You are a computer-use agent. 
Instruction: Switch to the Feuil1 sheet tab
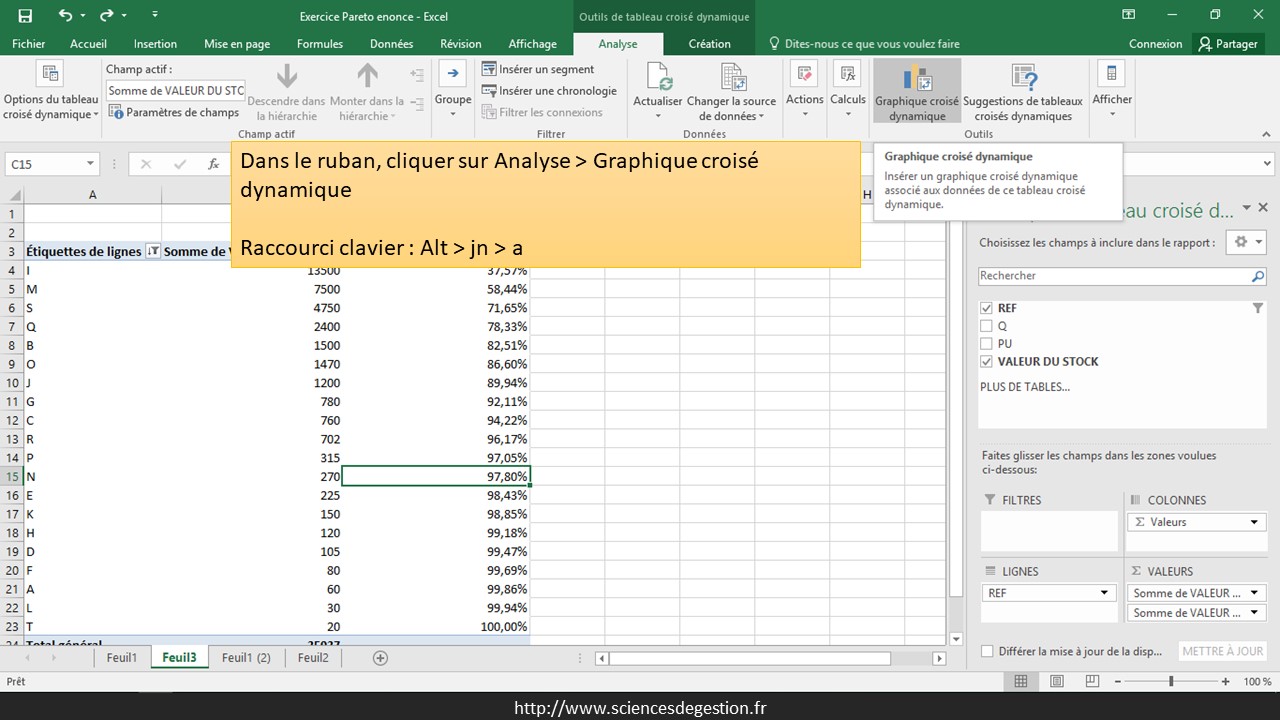pos(121,658)
